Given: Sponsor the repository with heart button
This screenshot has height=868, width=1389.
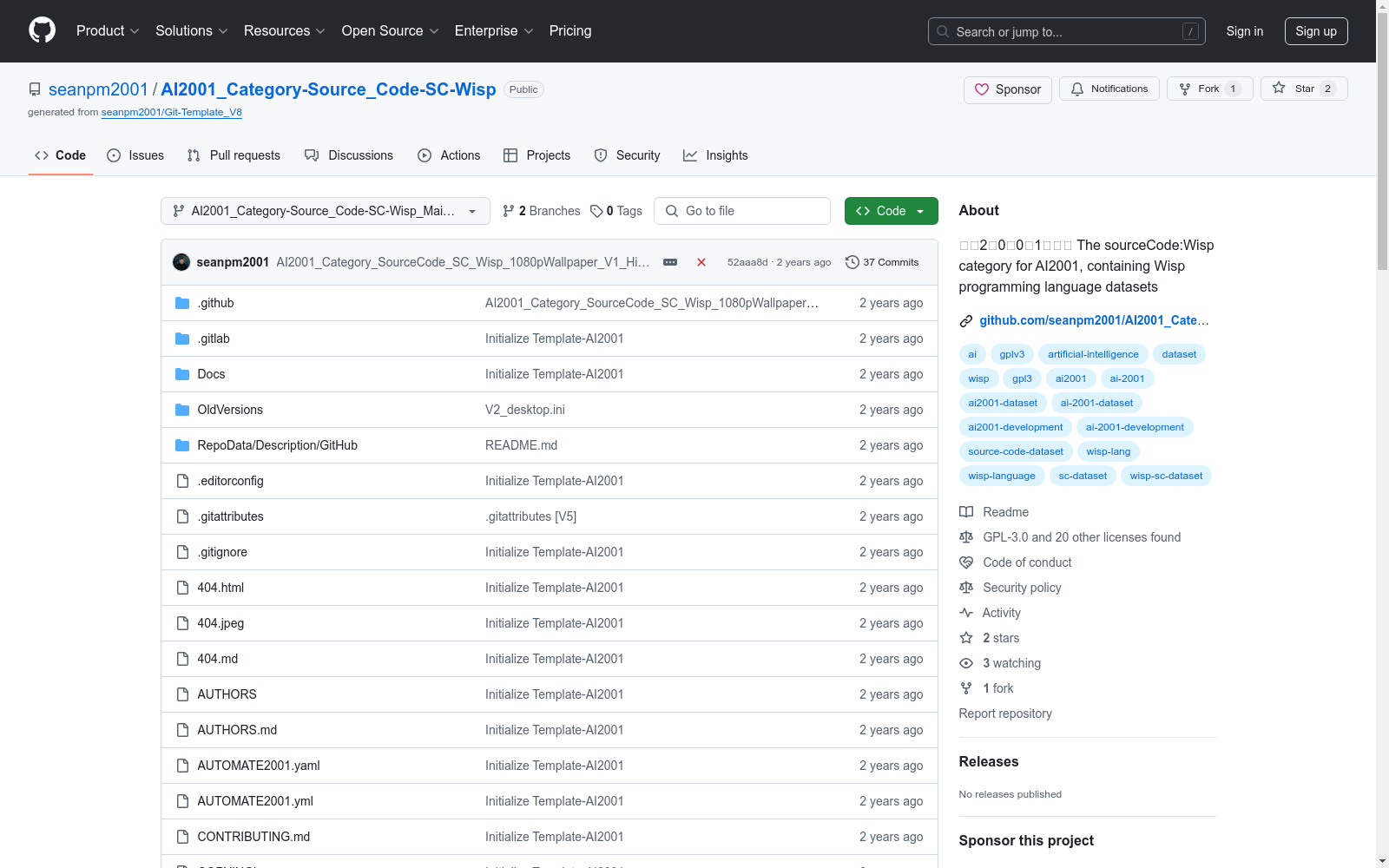Looking at the screenshot, I should click(x=1007, y=89).
